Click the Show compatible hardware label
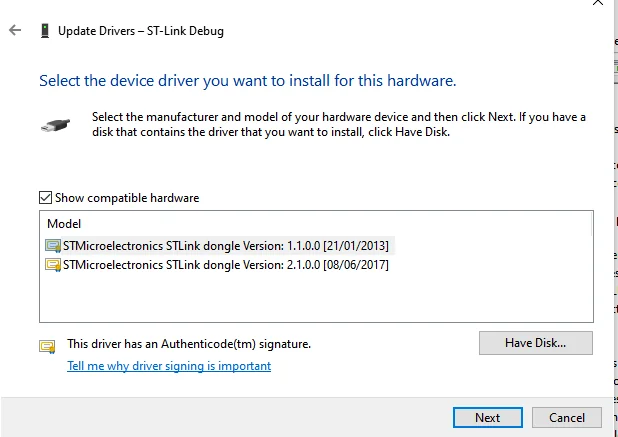Image resolution: width=618 pixels, height=437 pixels. click(127, 198)
